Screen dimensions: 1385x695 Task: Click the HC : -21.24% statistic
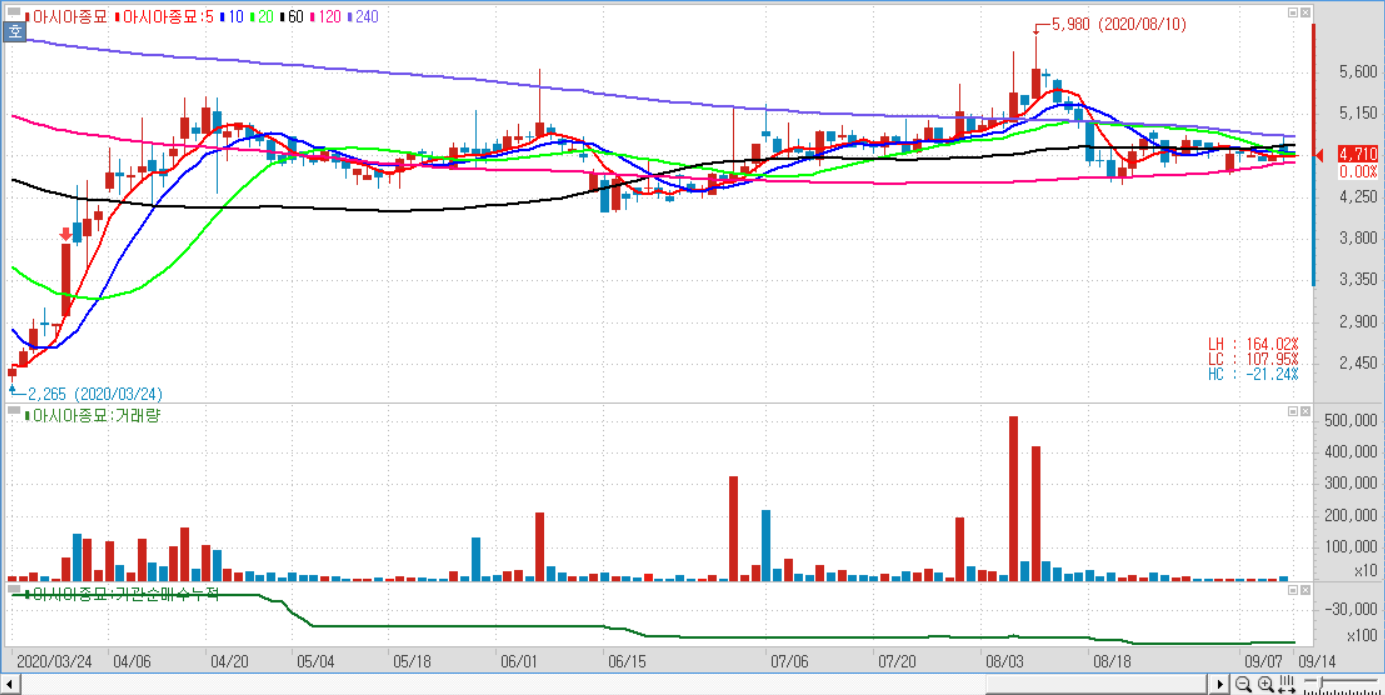1253,374
